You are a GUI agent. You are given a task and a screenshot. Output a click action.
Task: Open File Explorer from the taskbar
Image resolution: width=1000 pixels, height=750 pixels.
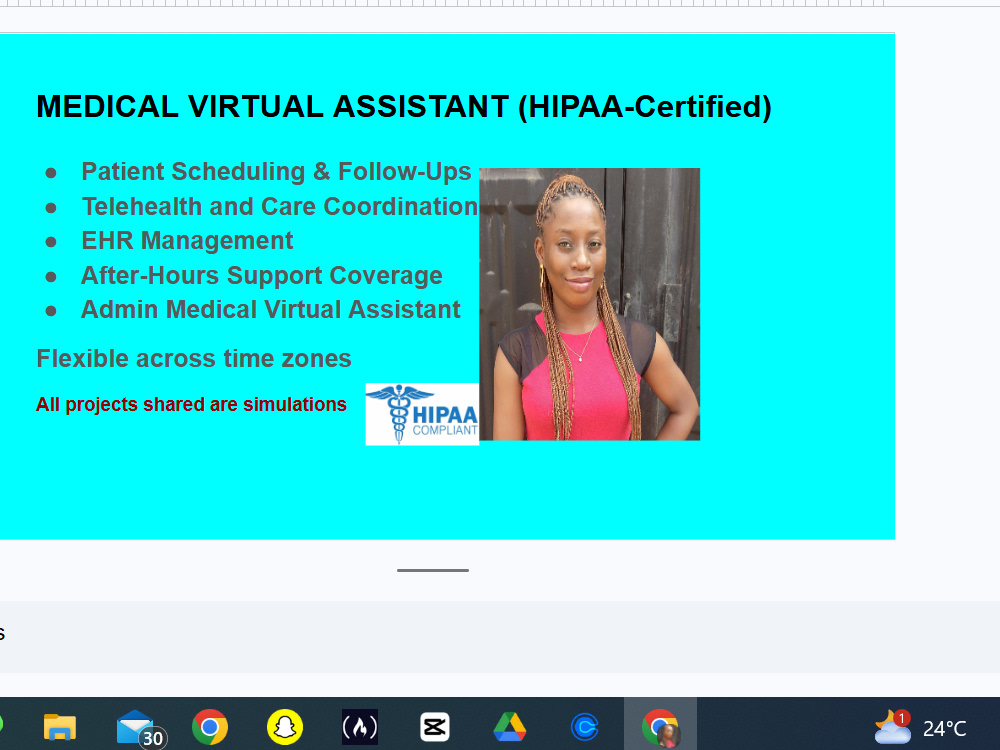click(60, 727)
